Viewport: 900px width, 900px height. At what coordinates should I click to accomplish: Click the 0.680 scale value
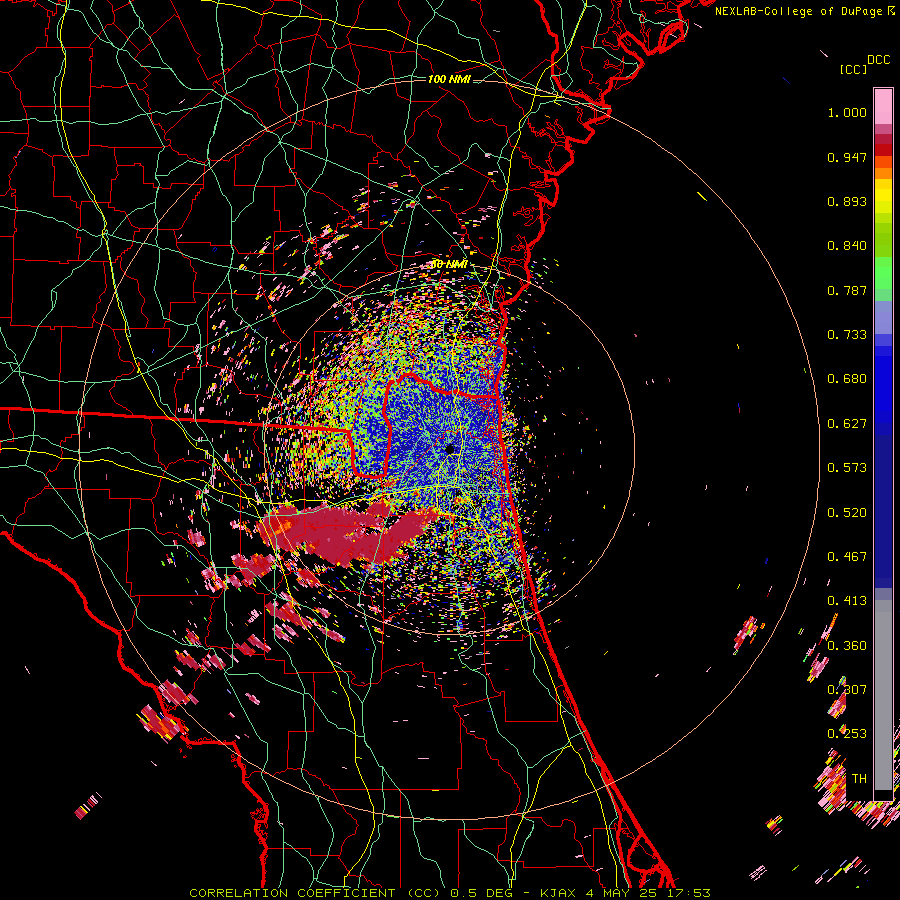[847, 379]
